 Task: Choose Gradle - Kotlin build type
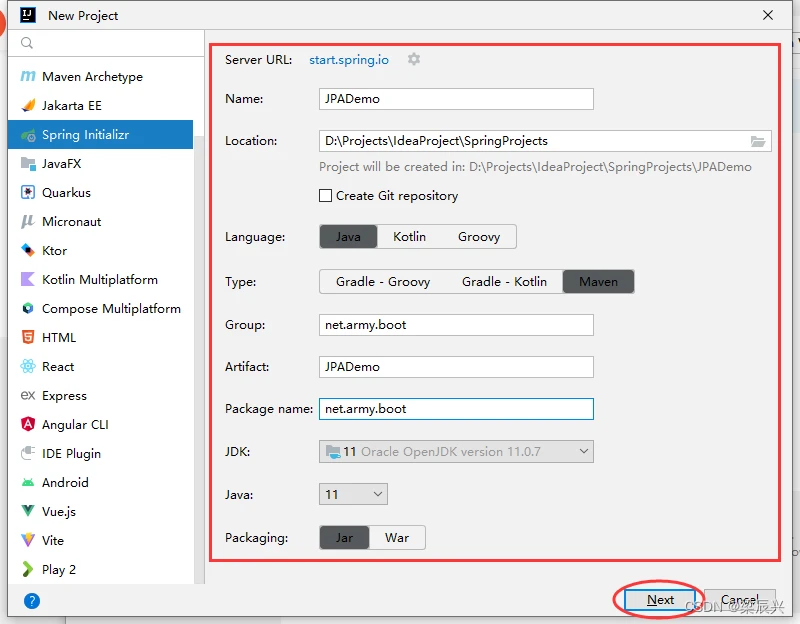pyautogui.click(x=505, y=282)
